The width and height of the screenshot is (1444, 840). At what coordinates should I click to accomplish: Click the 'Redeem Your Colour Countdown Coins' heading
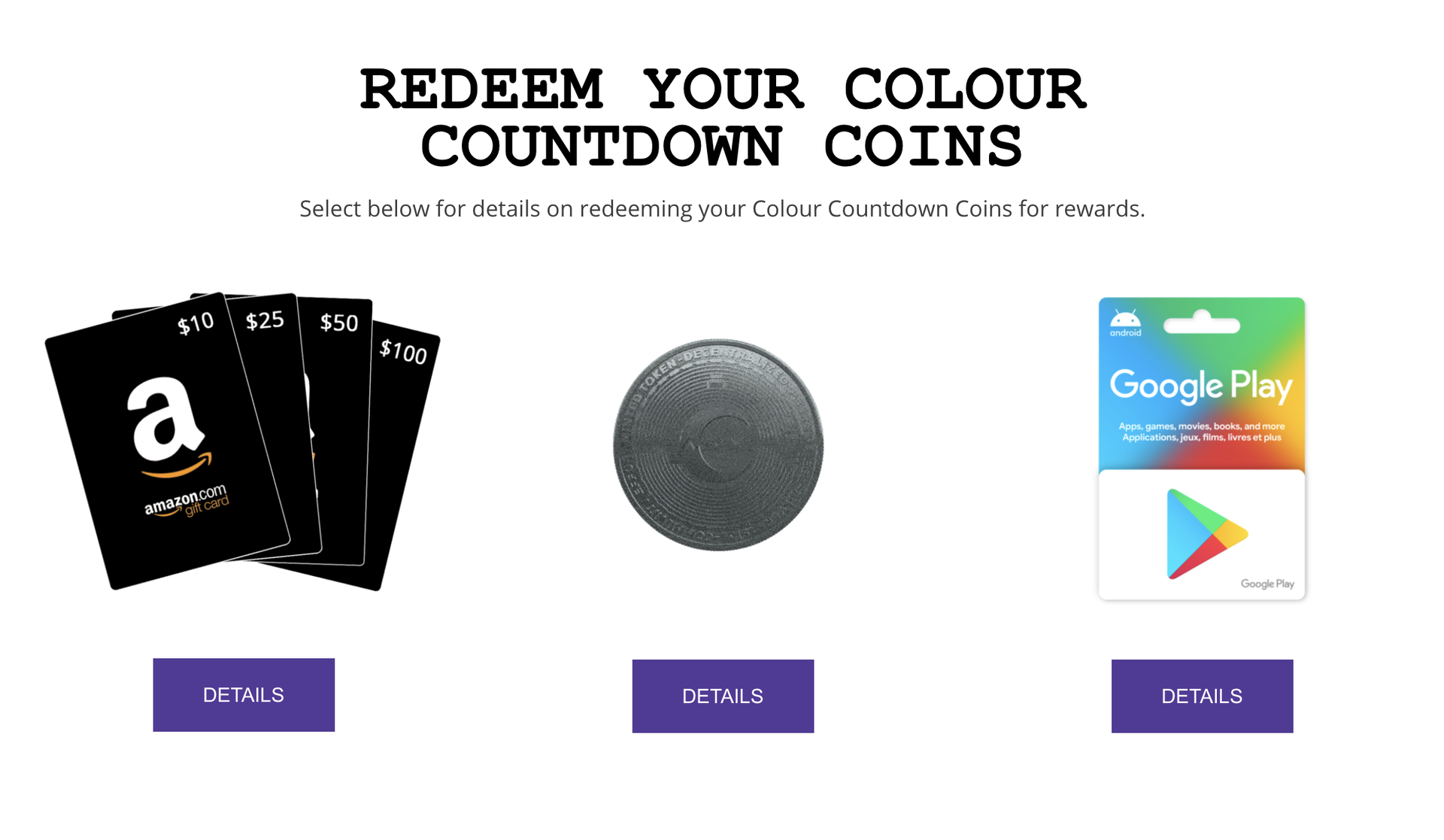[x=723, y=118]
